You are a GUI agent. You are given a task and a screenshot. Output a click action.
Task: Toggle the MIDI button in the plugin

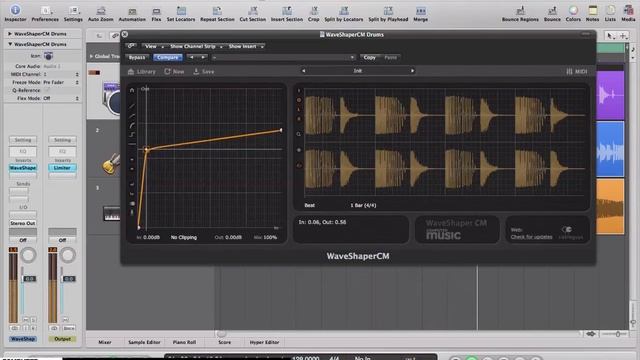[577, 71]
